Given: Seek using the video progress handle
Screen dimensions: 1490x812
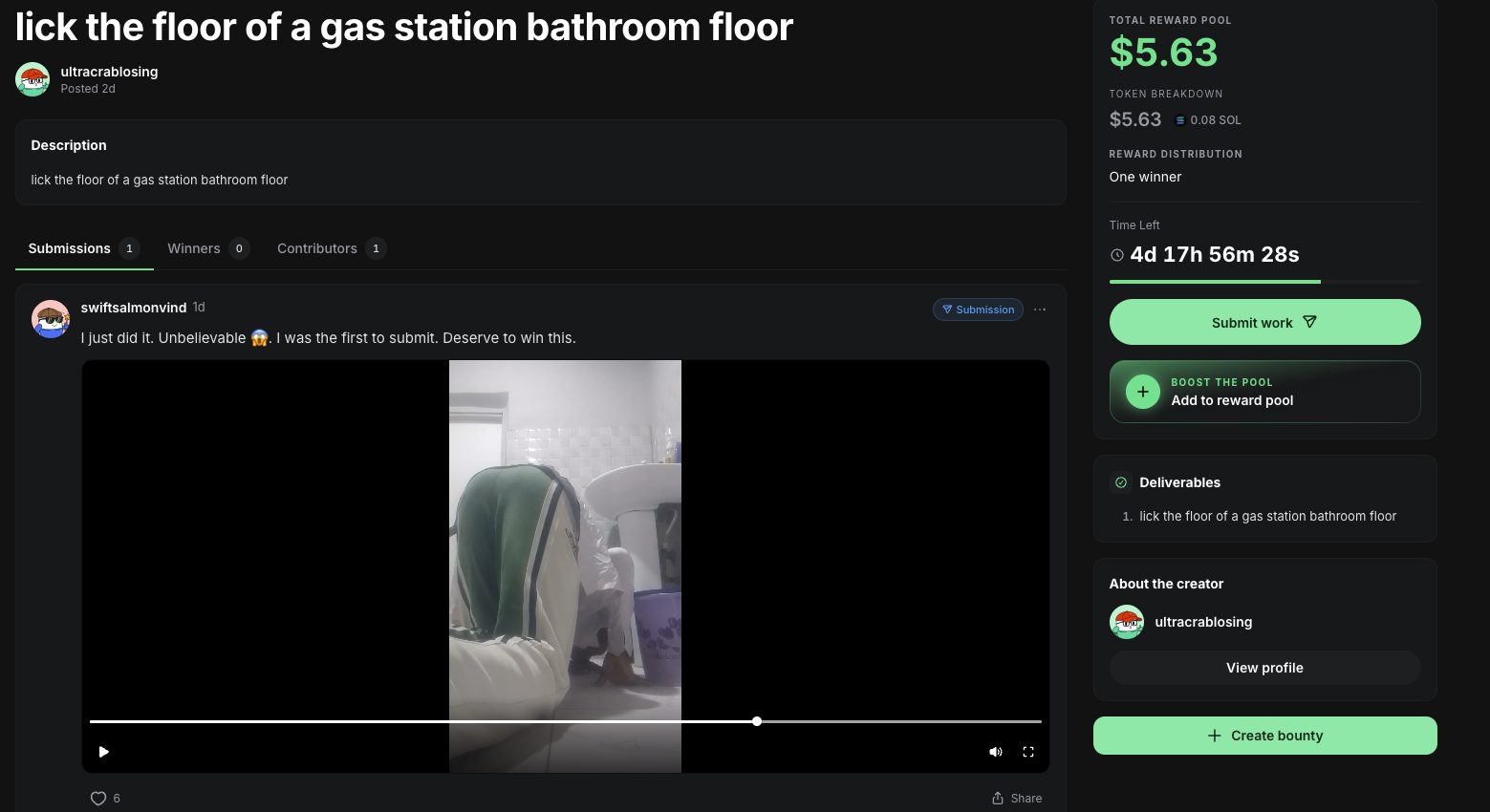Looking at the screenshot, I should pyautogui.click(x=757, y=721).
